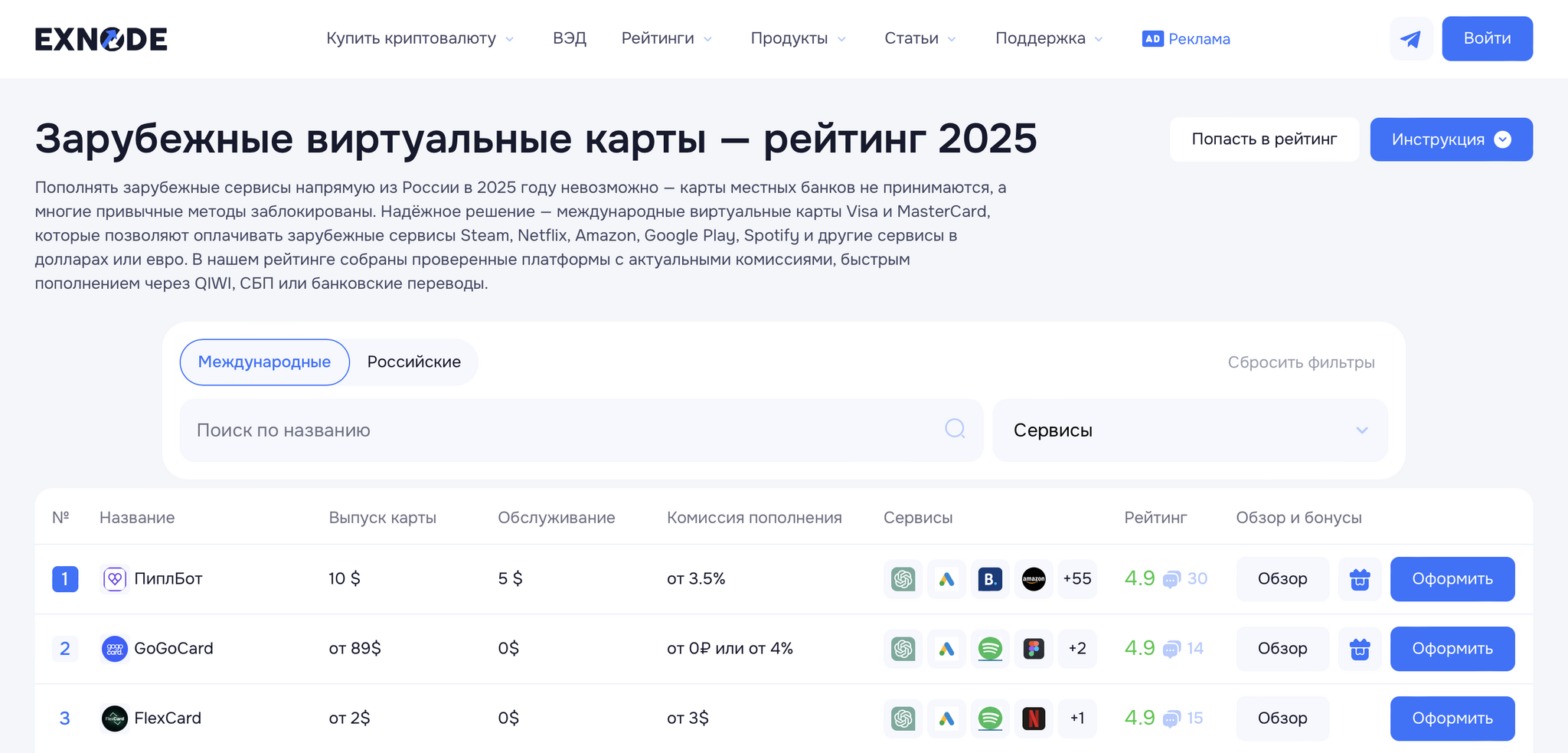Click Сбросить фильтры link

1301,362
